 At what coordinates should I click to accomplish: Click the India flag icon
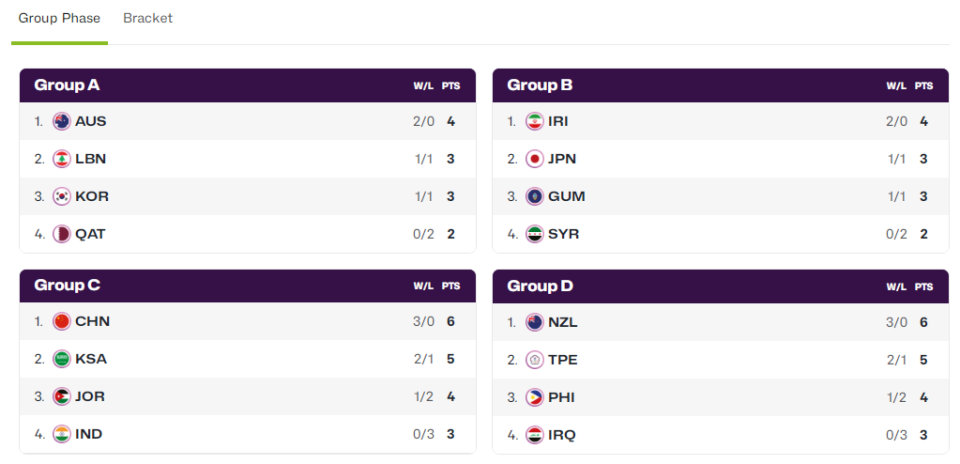point(62,434)
